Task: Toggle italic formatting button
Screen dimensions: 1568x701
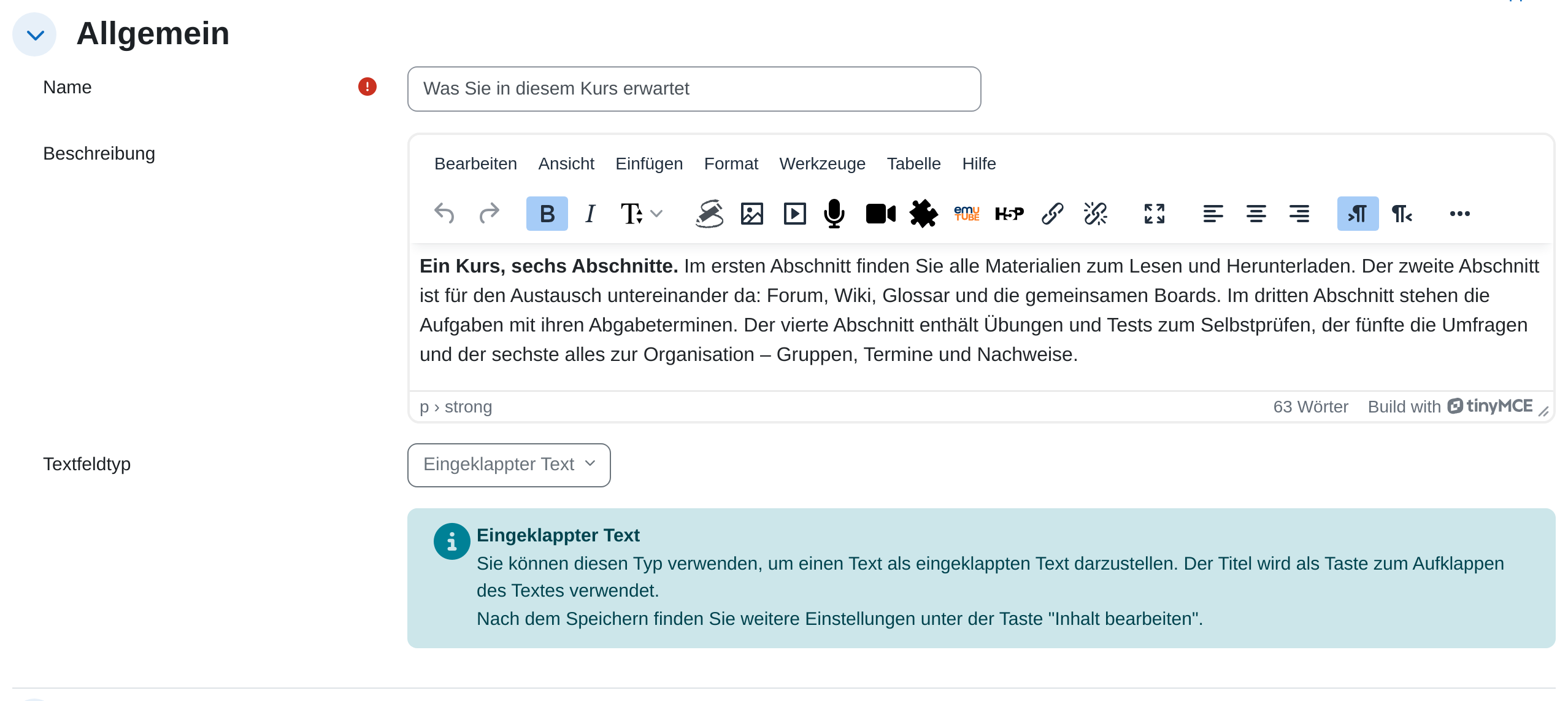Action: 590,214
